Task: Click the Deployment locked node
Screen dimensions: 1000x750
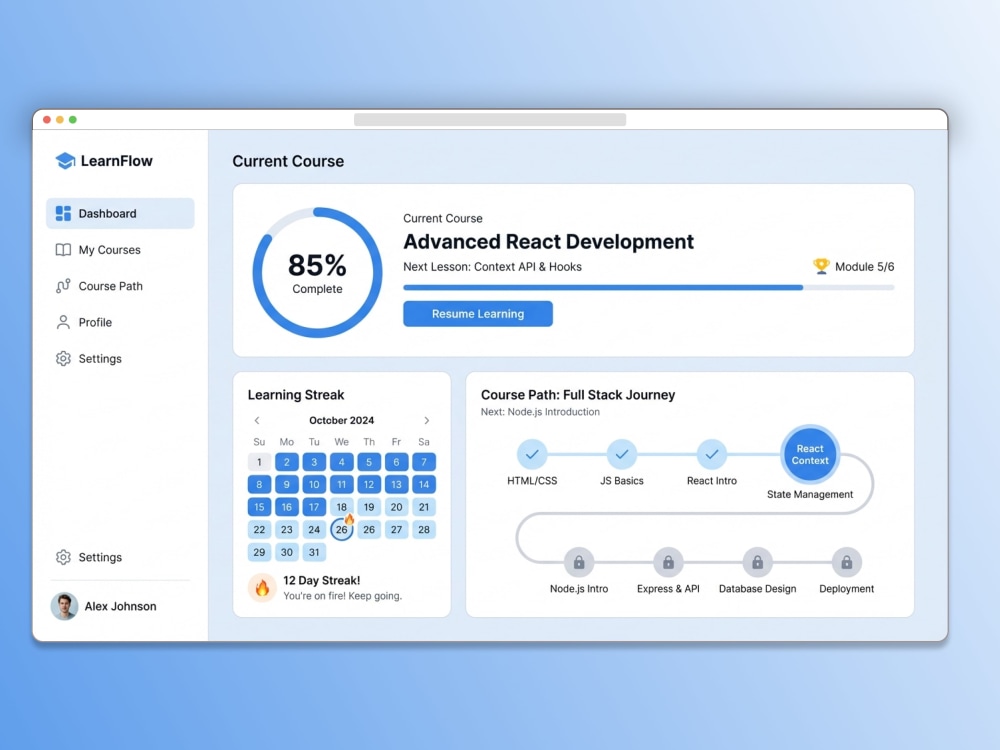Action: tap(847, 562)
